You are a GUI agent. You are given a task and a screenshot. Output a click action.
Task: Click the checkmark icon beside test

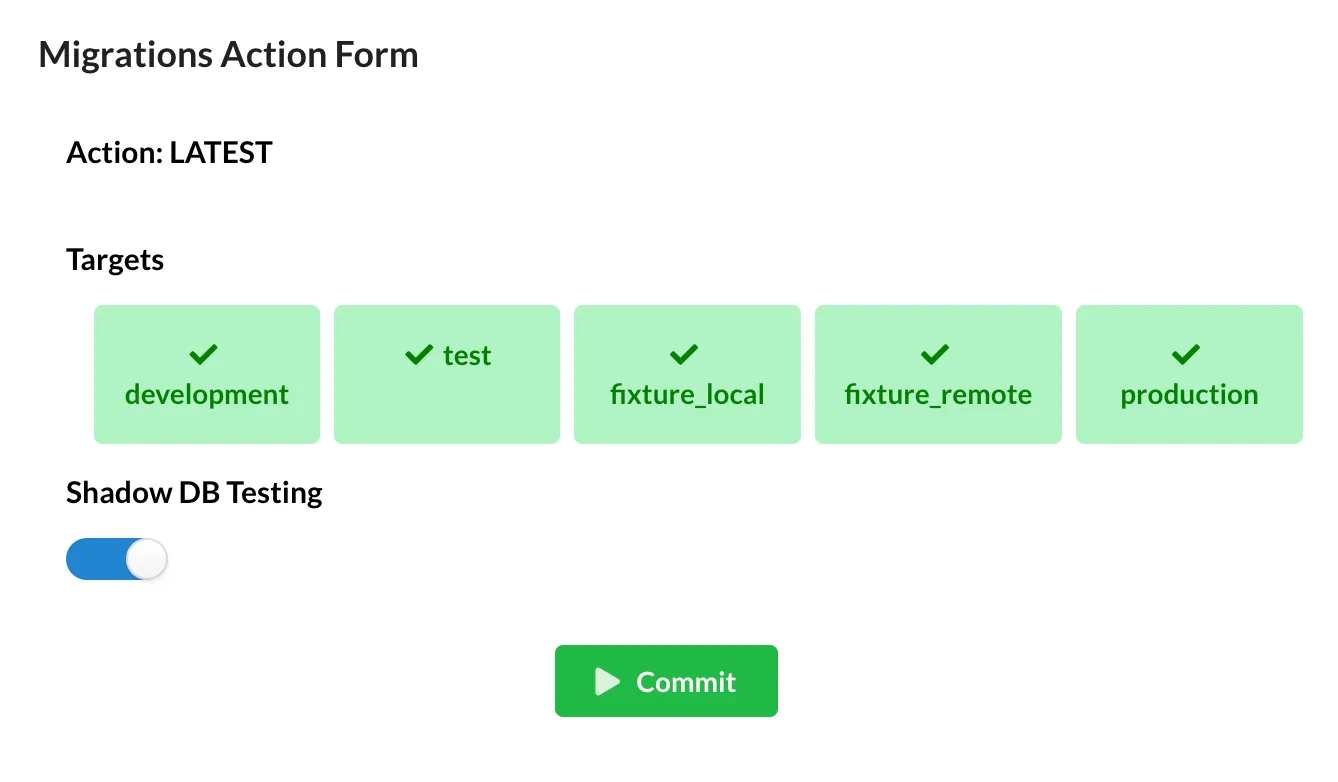(x=419, y=355)
